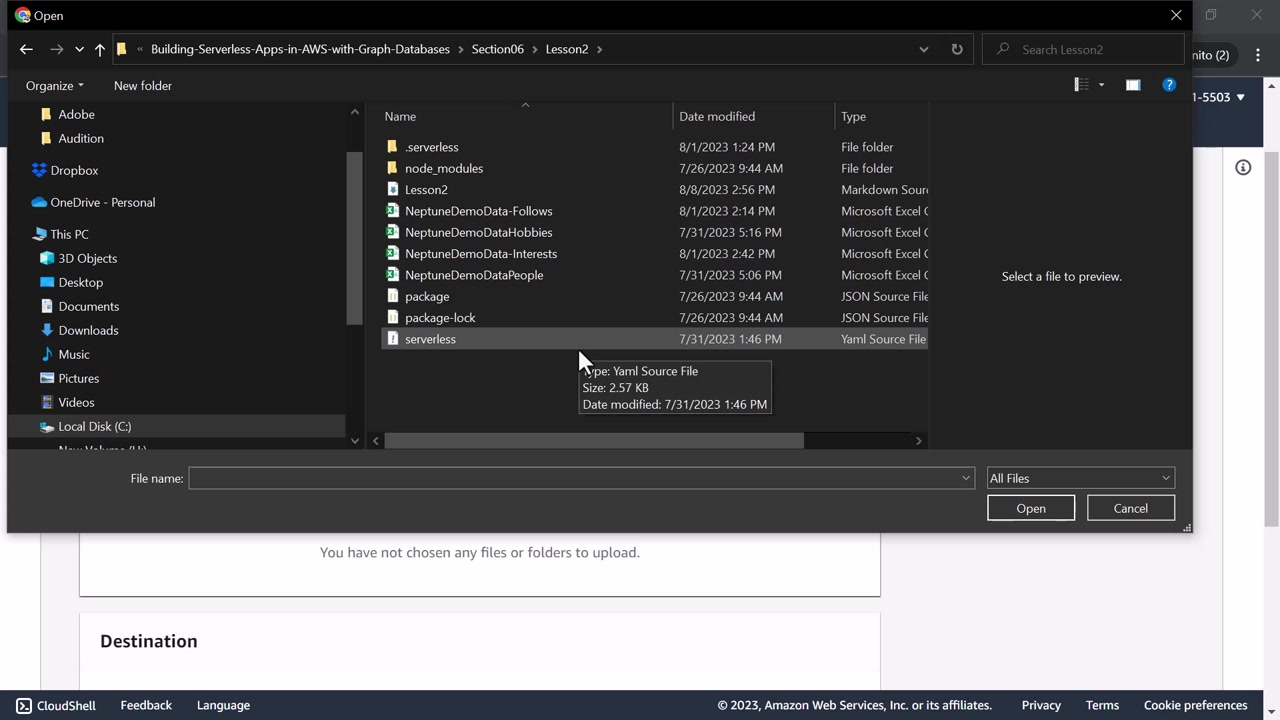Open Pictures in the navigation pane

pyautogui.click(x=79, y=378)
